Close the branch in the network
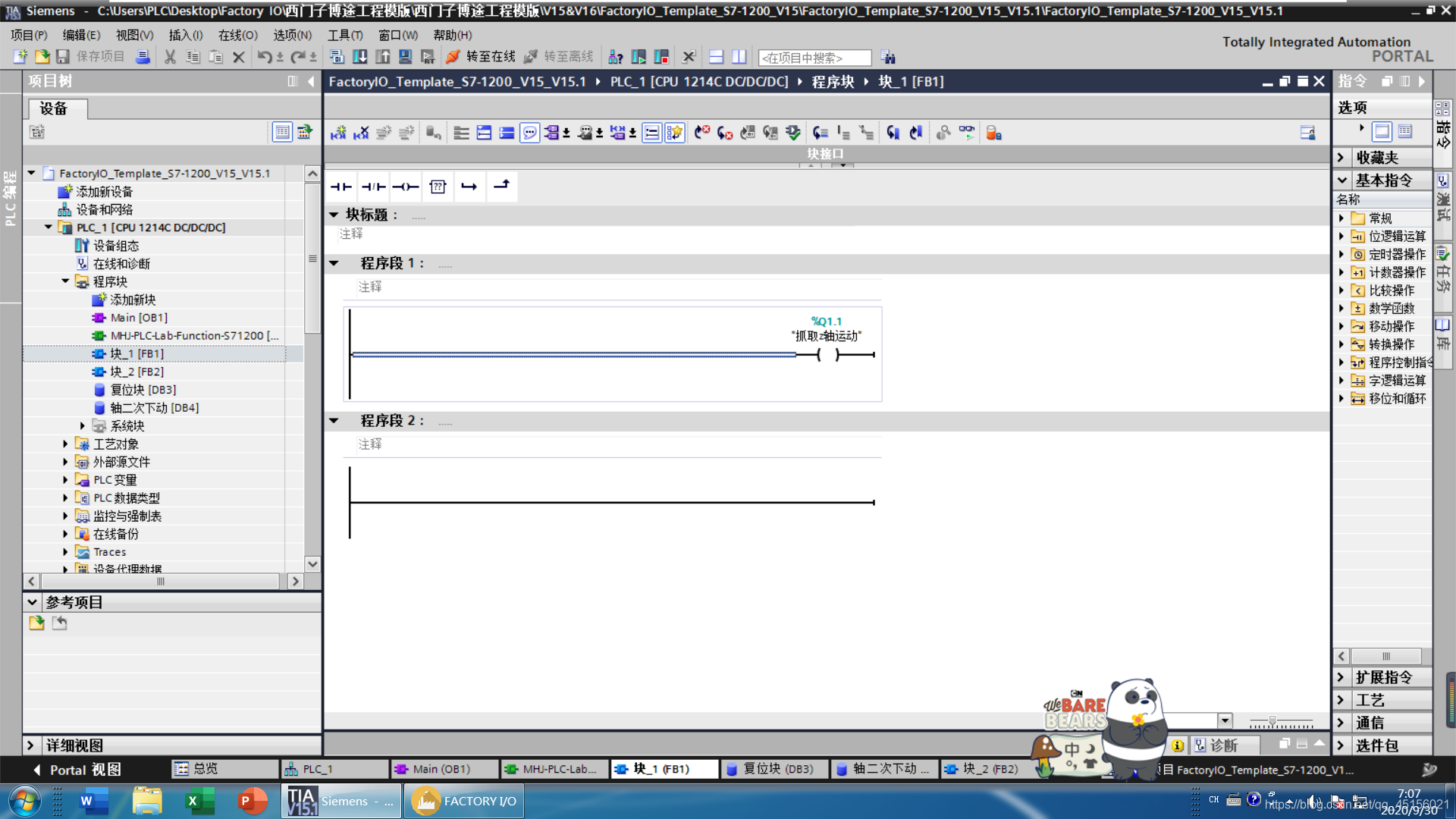The image size is (1456, 819). coord(502,187)
